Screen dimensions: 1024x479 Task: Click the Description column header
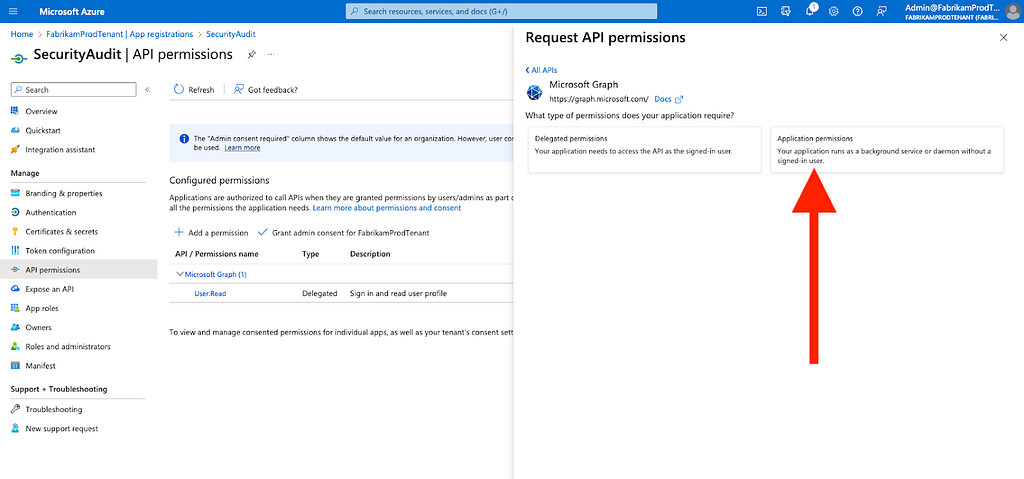(x=370, y=254)
